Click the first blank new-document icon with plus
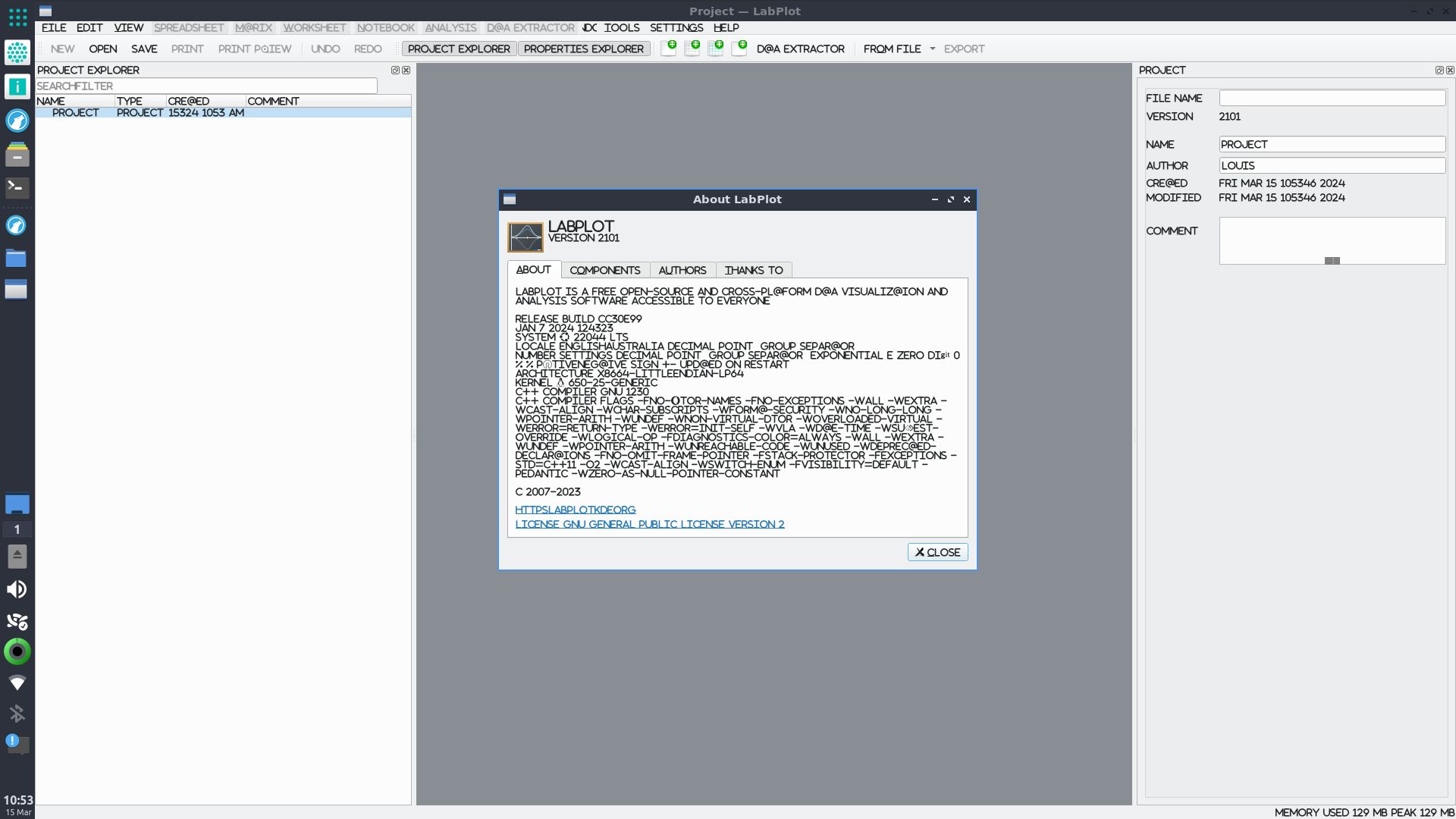 [x=668, y=49]
